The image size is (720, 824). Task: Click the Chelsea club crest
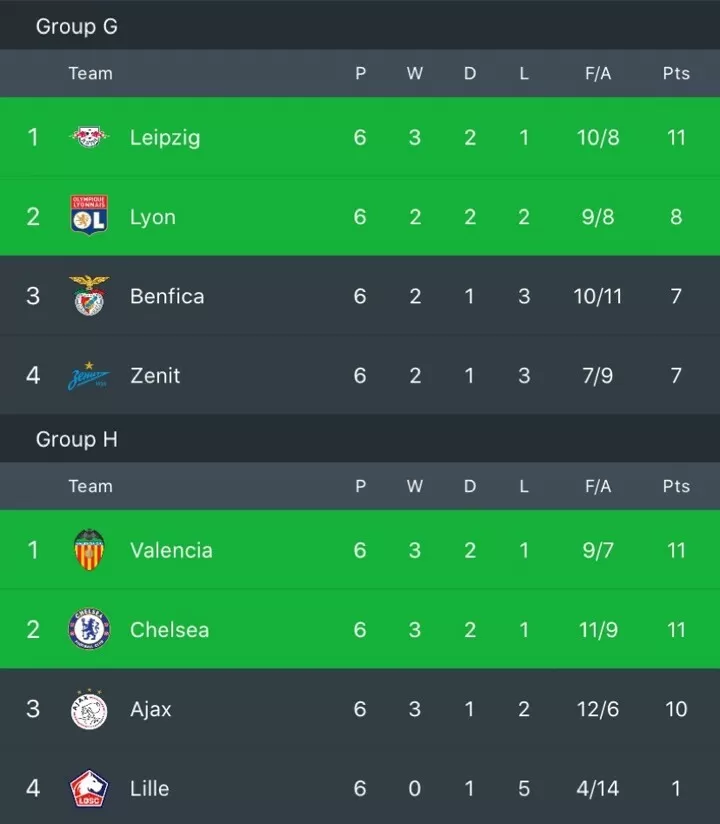89,629
